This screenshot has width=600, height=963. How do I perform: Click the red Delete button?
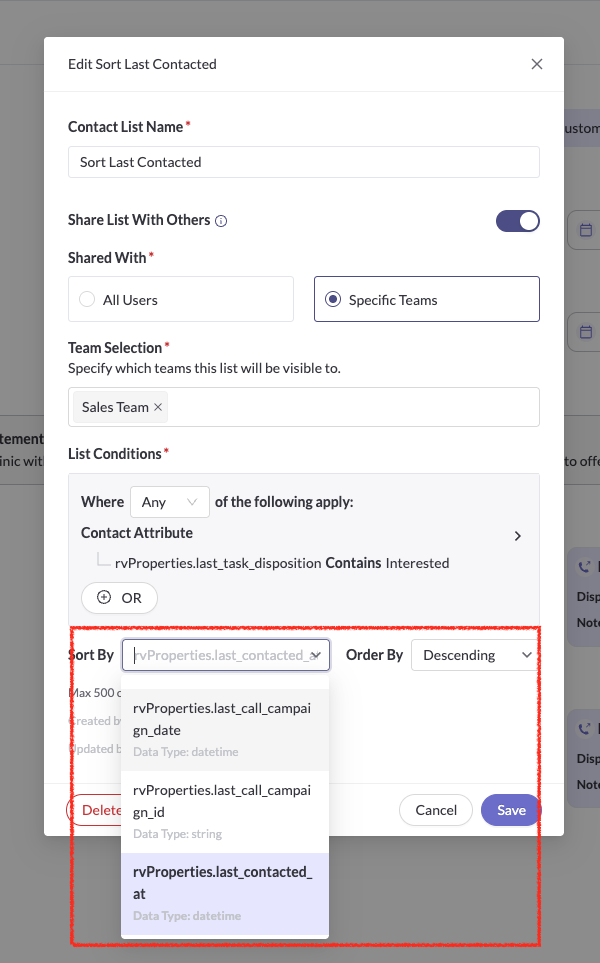[x=94, y=810]
